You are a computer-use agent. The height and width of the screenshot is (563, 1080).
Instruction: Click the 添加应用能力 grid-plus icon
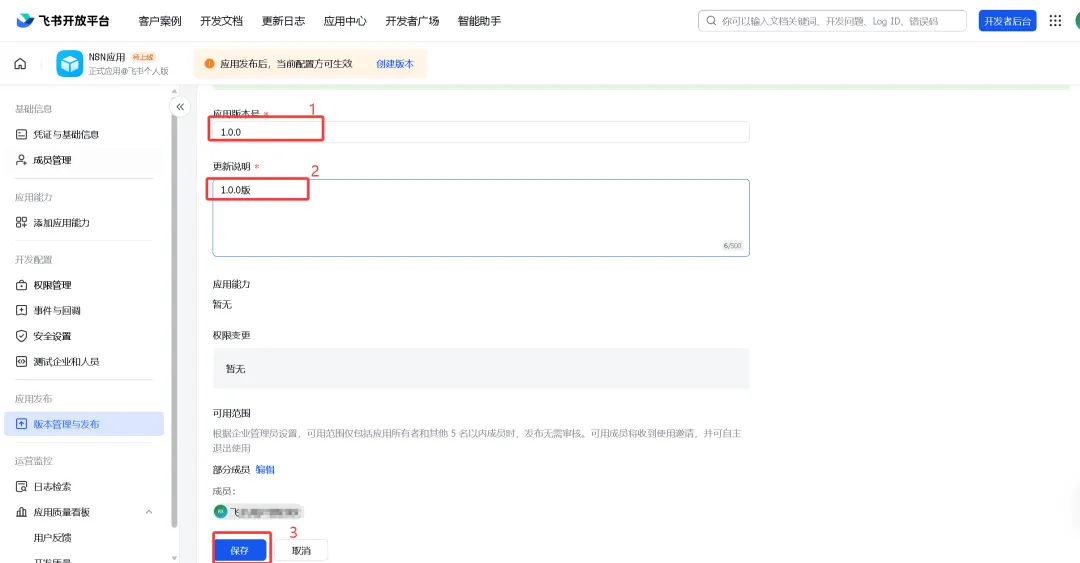(21, 223)
